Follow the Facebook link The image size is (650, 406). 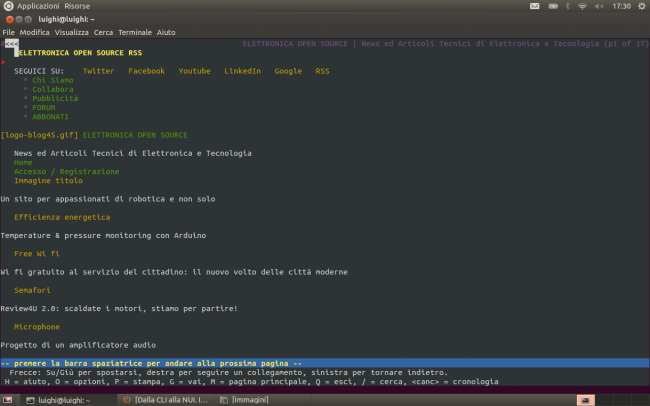pyautogui.click(x=146, y=71)
